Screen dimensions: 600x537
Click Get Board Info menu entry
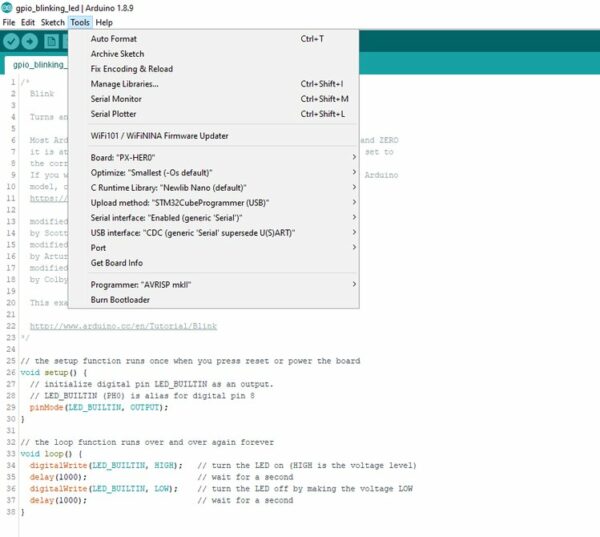[118, 262]
